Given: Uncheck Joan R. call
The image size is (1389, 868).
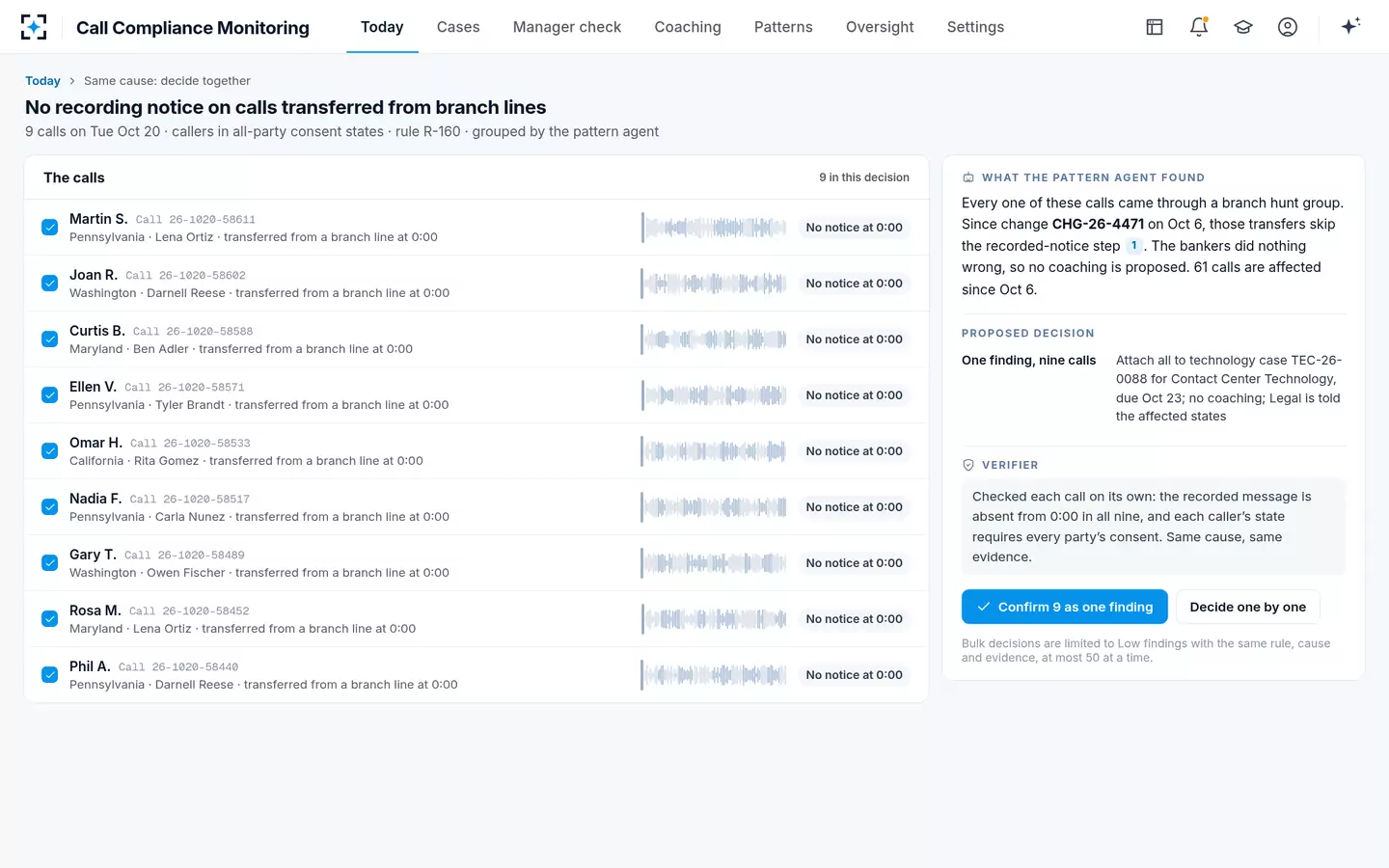Looking at the screenshot, I should tap(49, 284).
